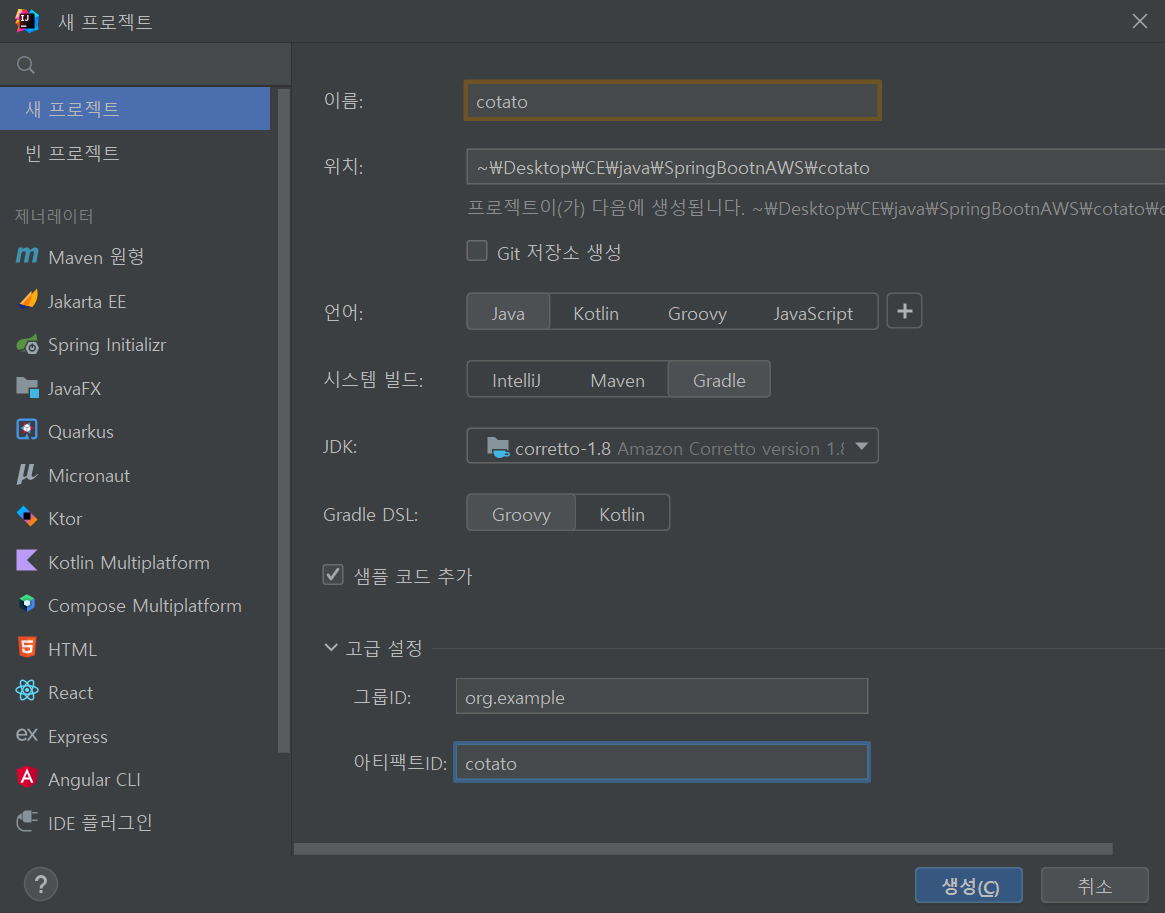Click the 시스템 빌드 label
1165x913 pixels.
click(x=373, y=380)
